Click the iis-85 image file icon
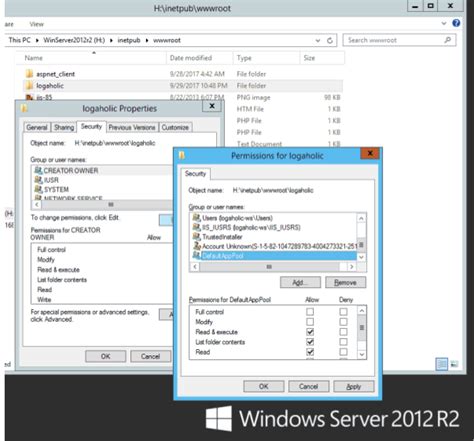474x441 pixels. coord(29,97)
